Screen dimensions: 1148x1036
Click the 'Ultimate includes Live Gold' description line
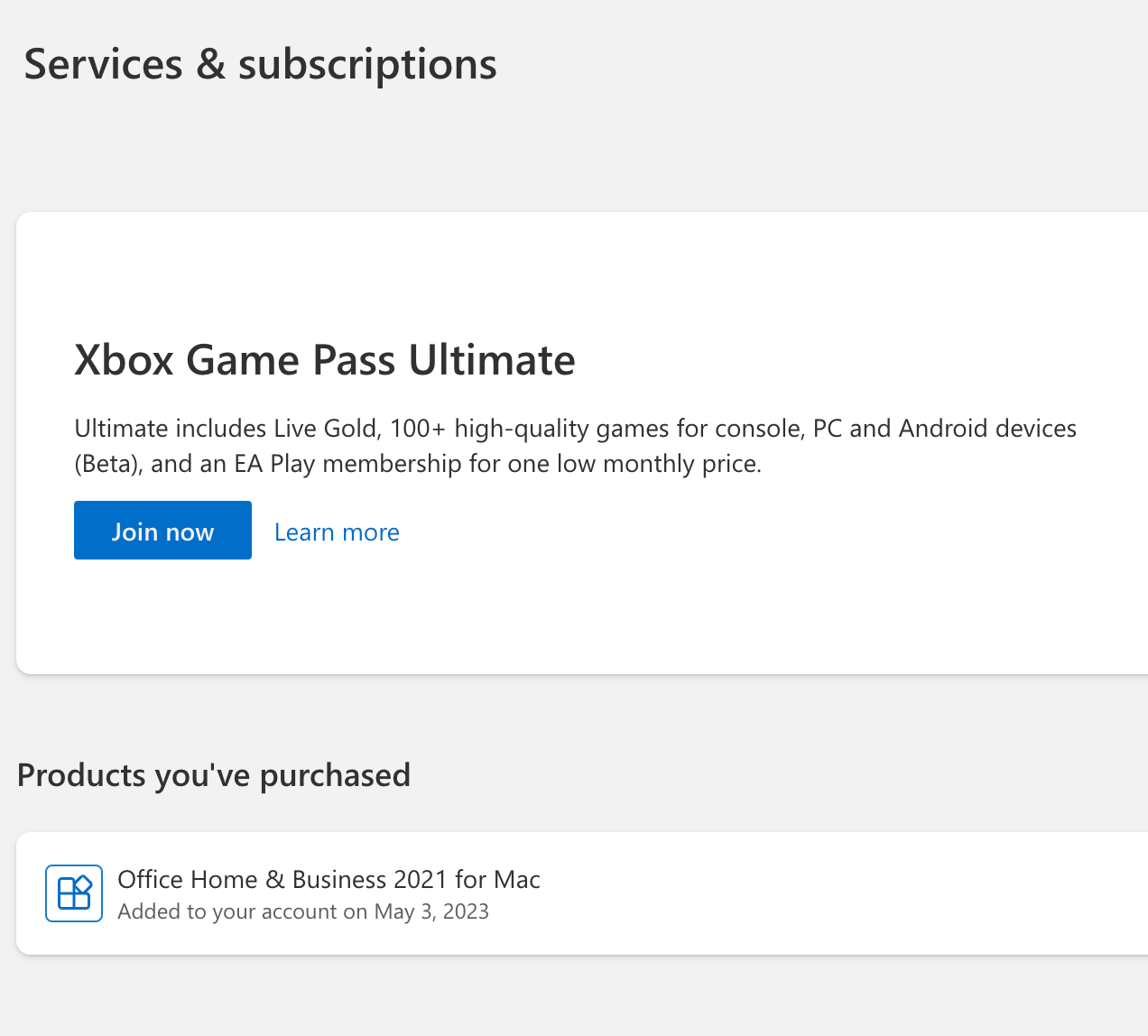(x=575, y=428)
